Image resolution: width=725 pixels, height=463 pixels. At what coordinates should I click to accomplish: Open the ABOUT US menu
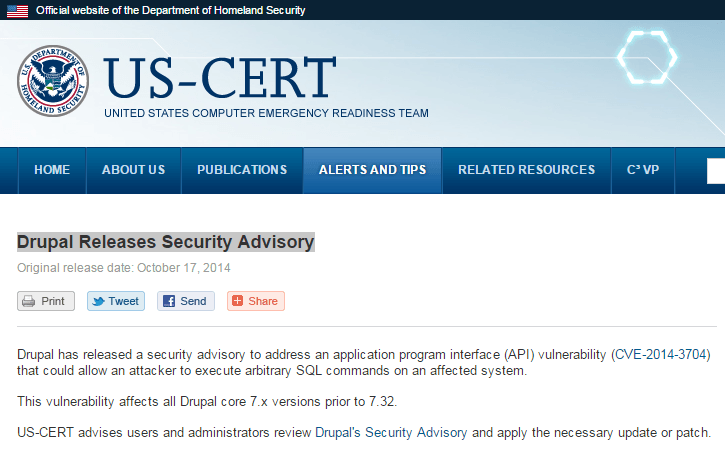(x=133, y=170)
